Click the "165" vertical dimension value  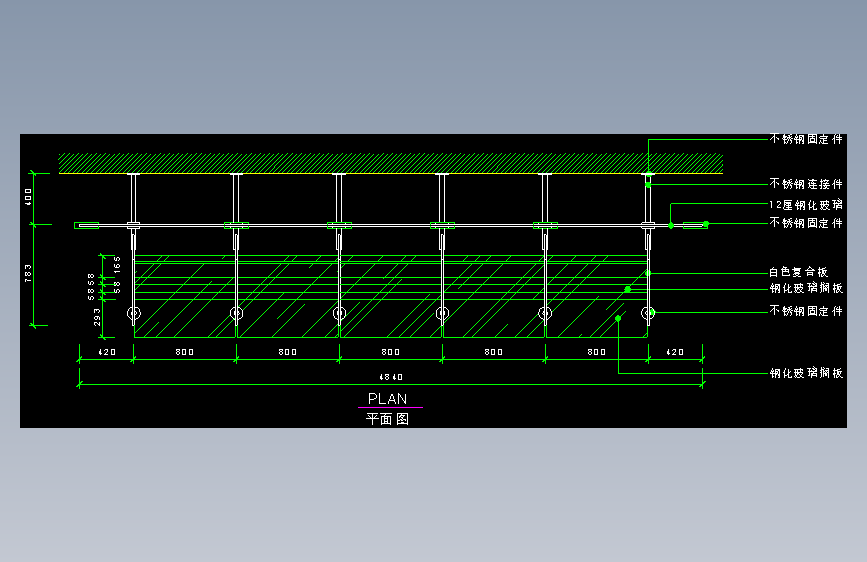tap(117, 265)
